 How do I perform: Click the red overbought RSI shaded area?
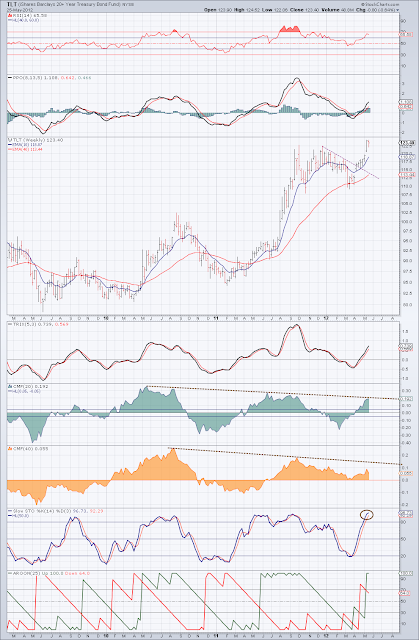pyautogui.click(x=289, y=29)
